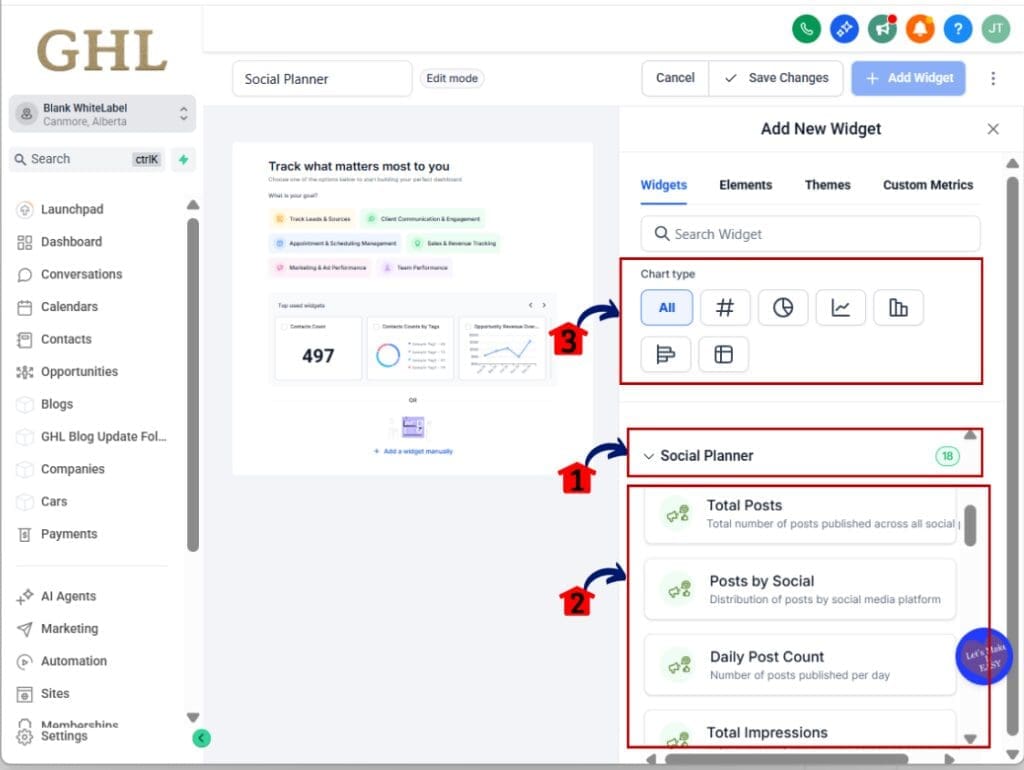Click the green lightning quick actions icon
1024x770 pixels.
(x=184, y=159)
